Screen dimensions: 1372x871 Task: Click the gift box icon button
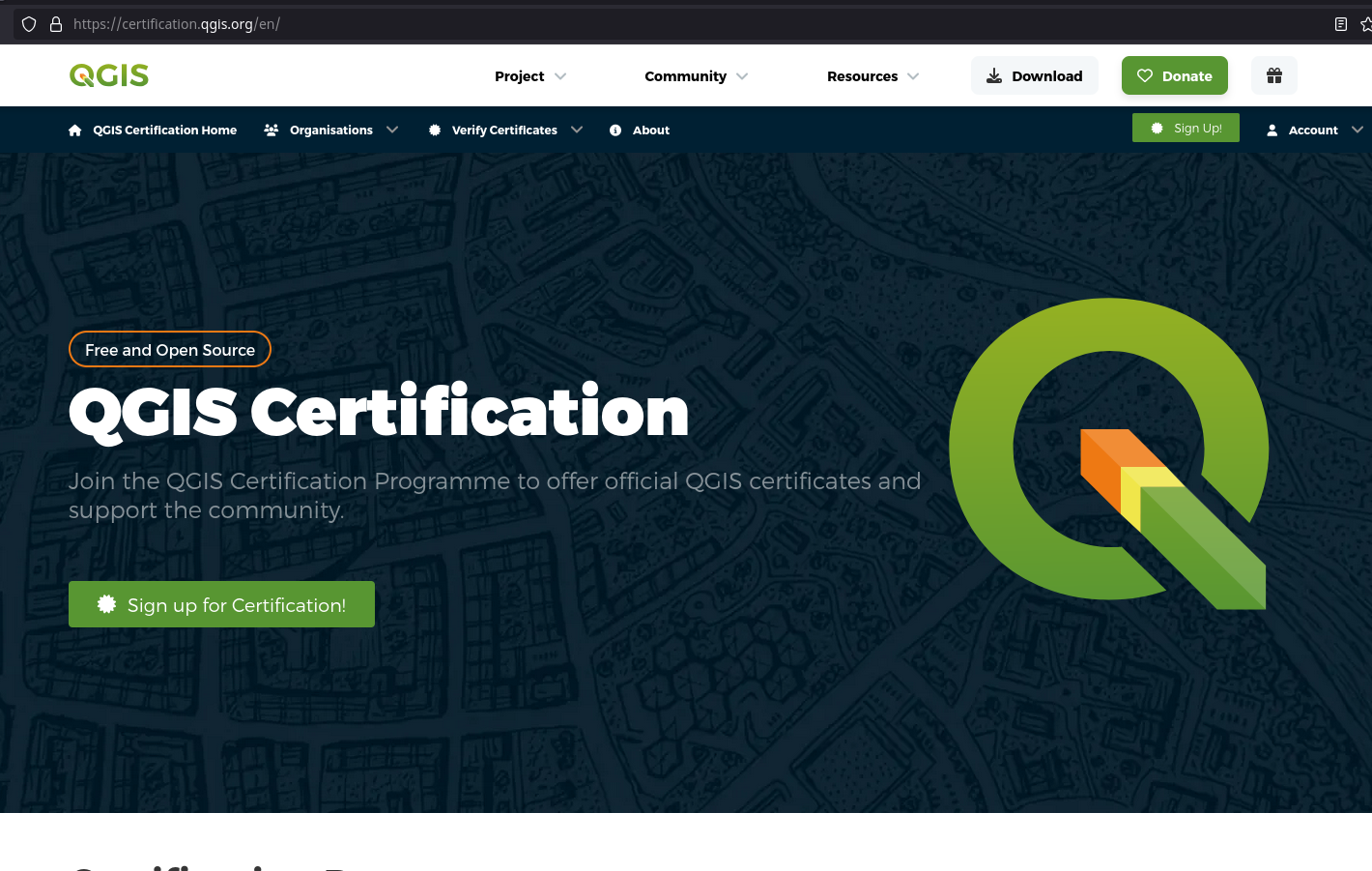(1274, 75)
